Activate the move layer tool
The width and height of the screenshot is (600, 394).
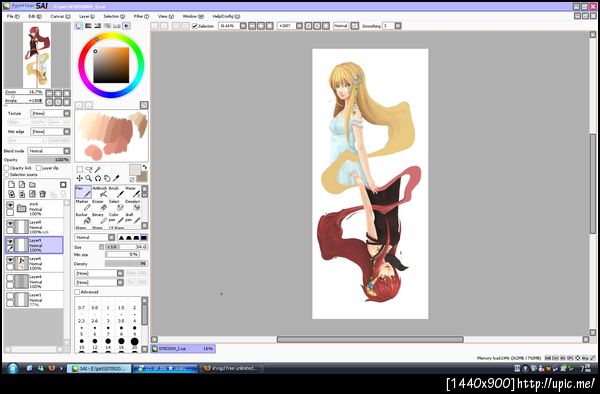coord(80,178)
